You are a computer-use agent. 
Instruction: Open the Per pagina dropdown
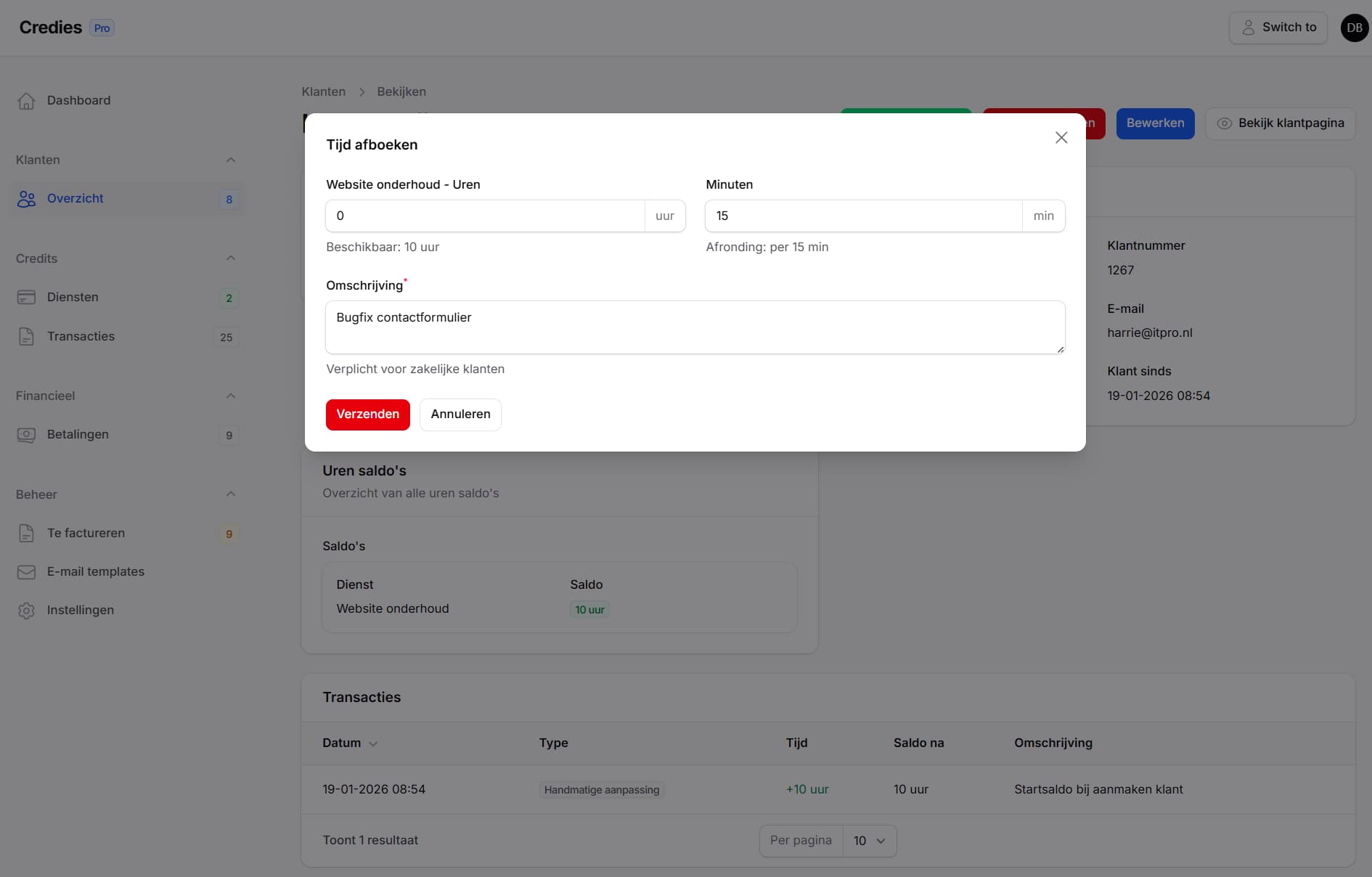869,841
